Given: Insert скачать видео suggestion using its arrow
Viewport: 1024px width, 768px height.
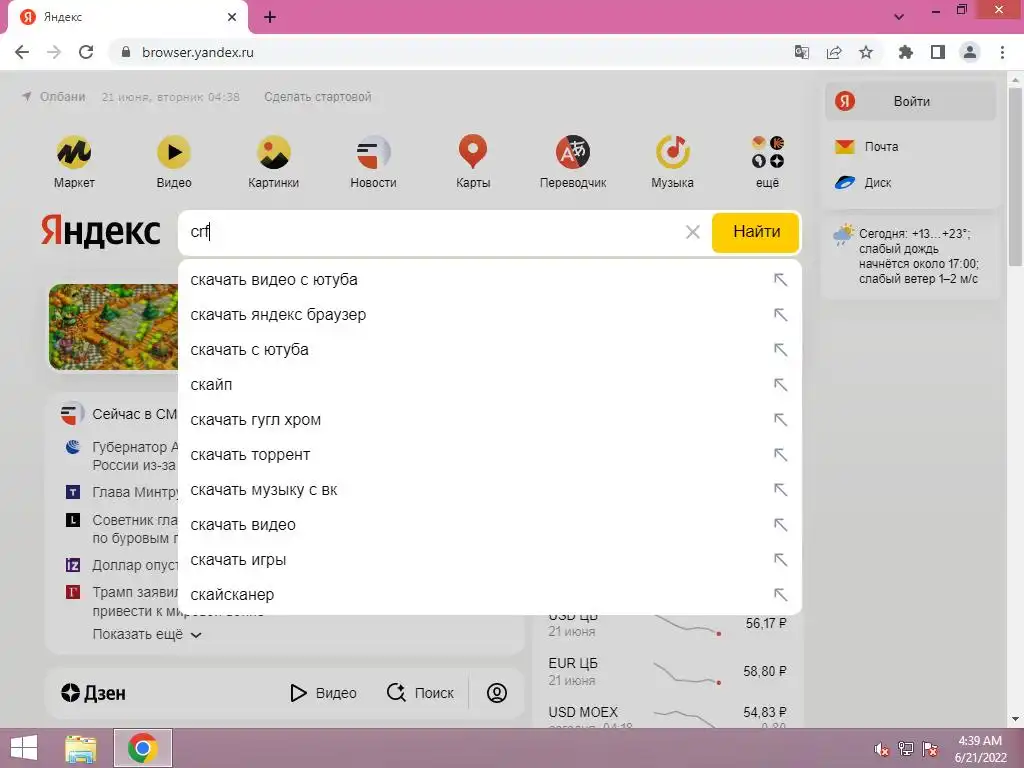Looking at the screenshot, I should [x=780, y=525].
